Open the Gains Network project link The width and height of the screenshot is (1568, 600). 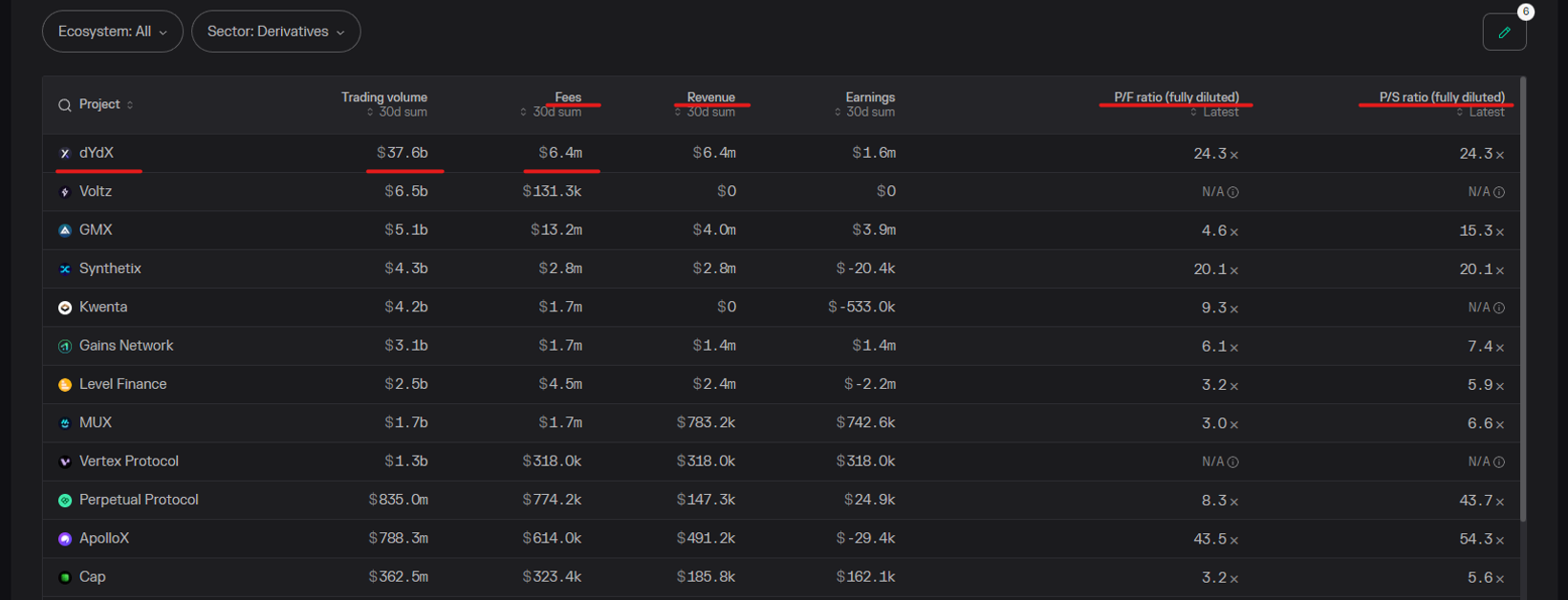126,345
